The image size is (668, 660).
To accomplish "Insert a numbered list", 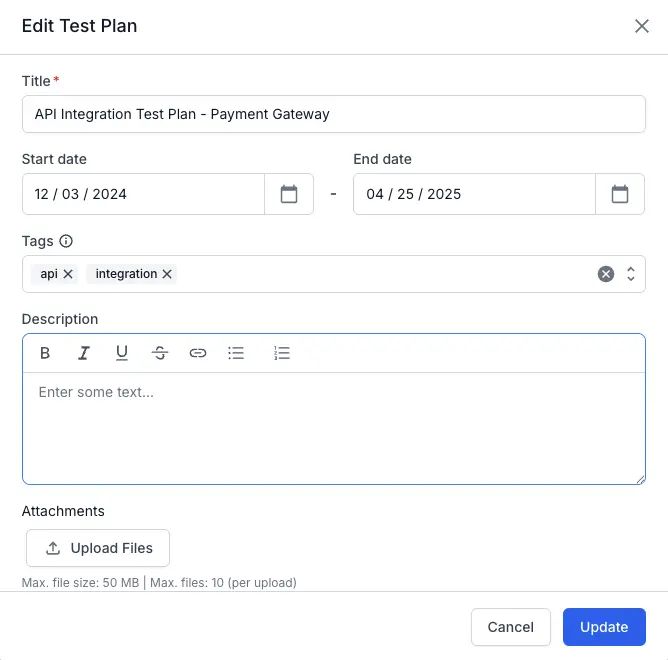I will point(282,353).
